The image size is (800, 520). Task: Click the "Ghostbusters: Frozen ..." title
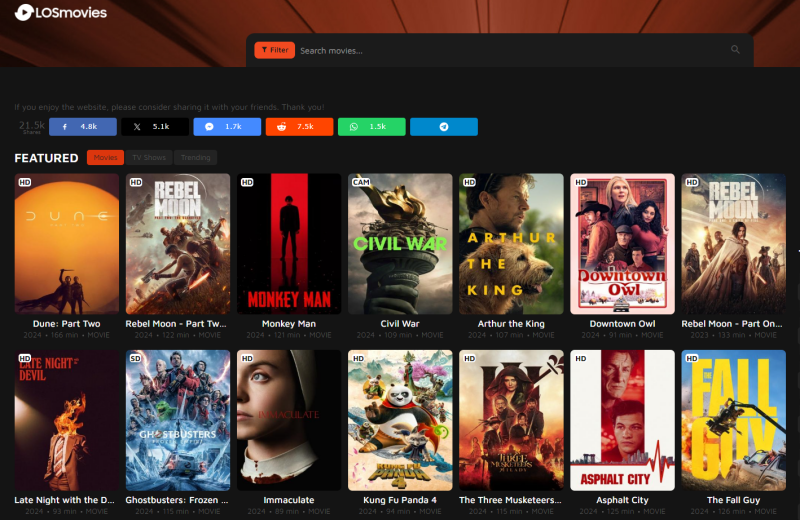point(177,500)
